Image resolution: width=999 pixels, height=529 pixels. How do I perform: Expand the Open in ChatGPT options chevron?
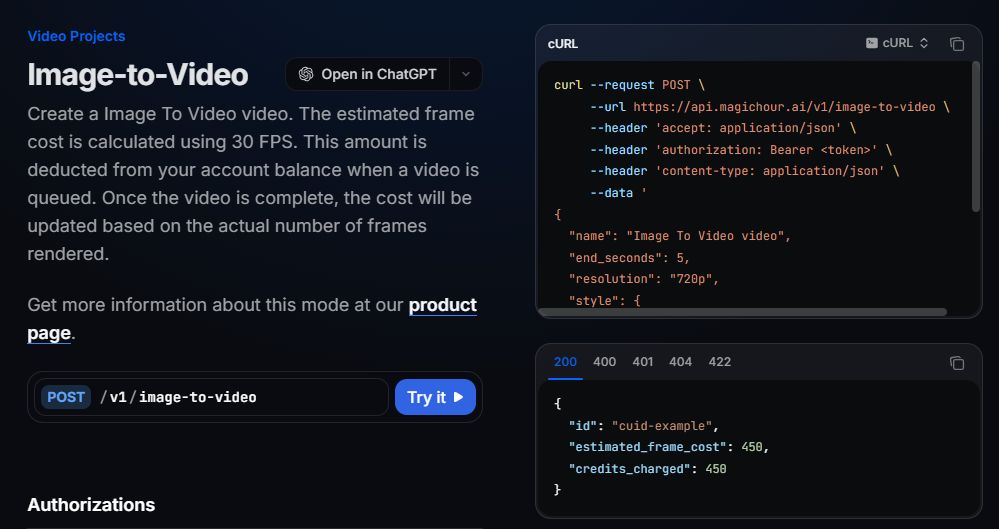[466, 74]
